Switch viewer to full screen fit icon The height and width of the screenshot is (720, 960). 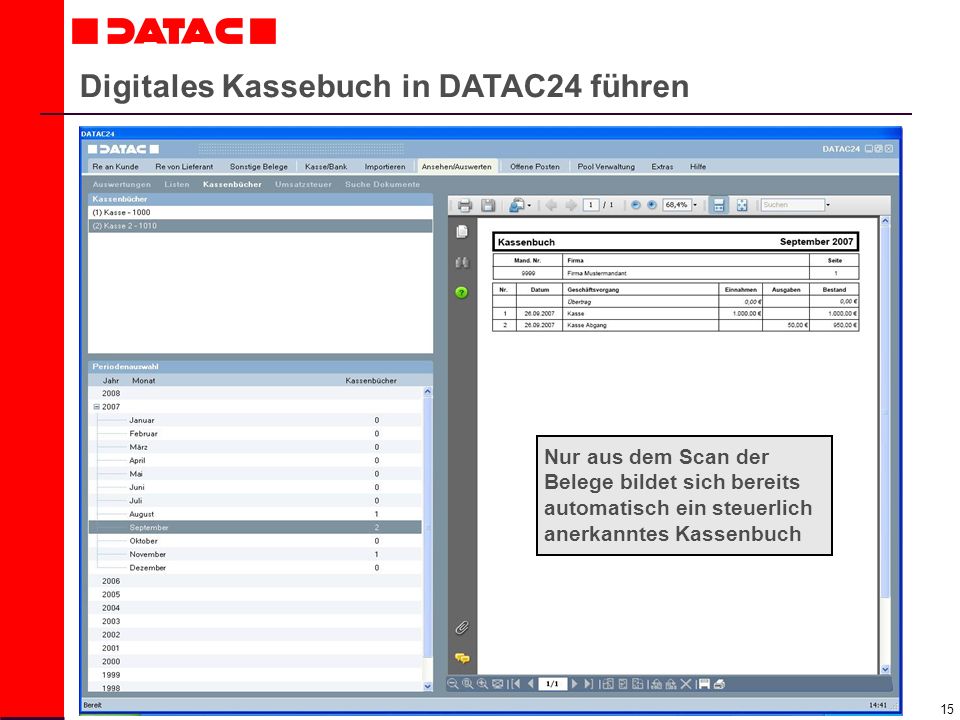(x=742, y=205)
